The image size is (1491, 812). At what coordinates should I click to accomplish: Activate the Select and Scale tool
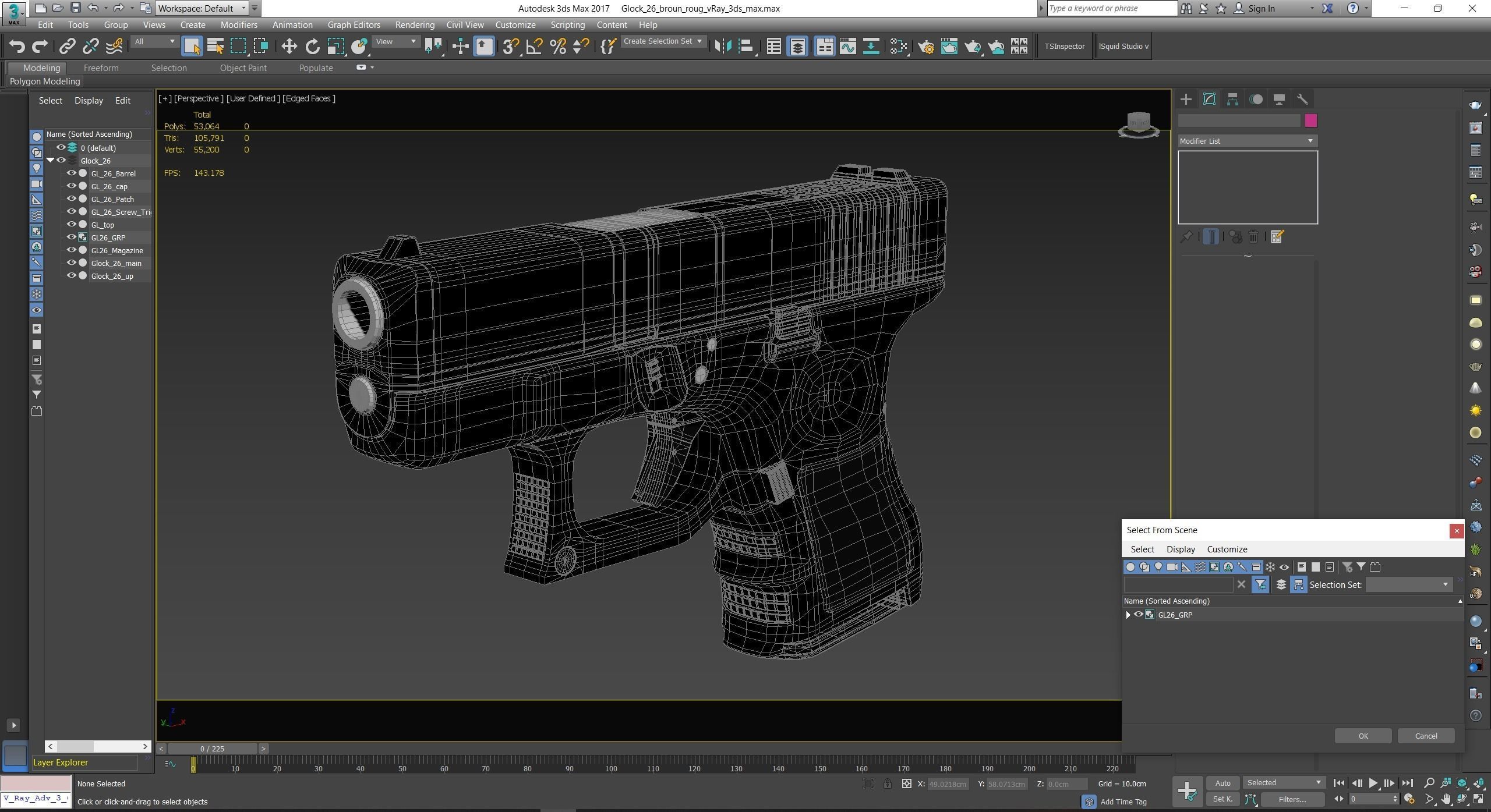[x=335, y=46]
